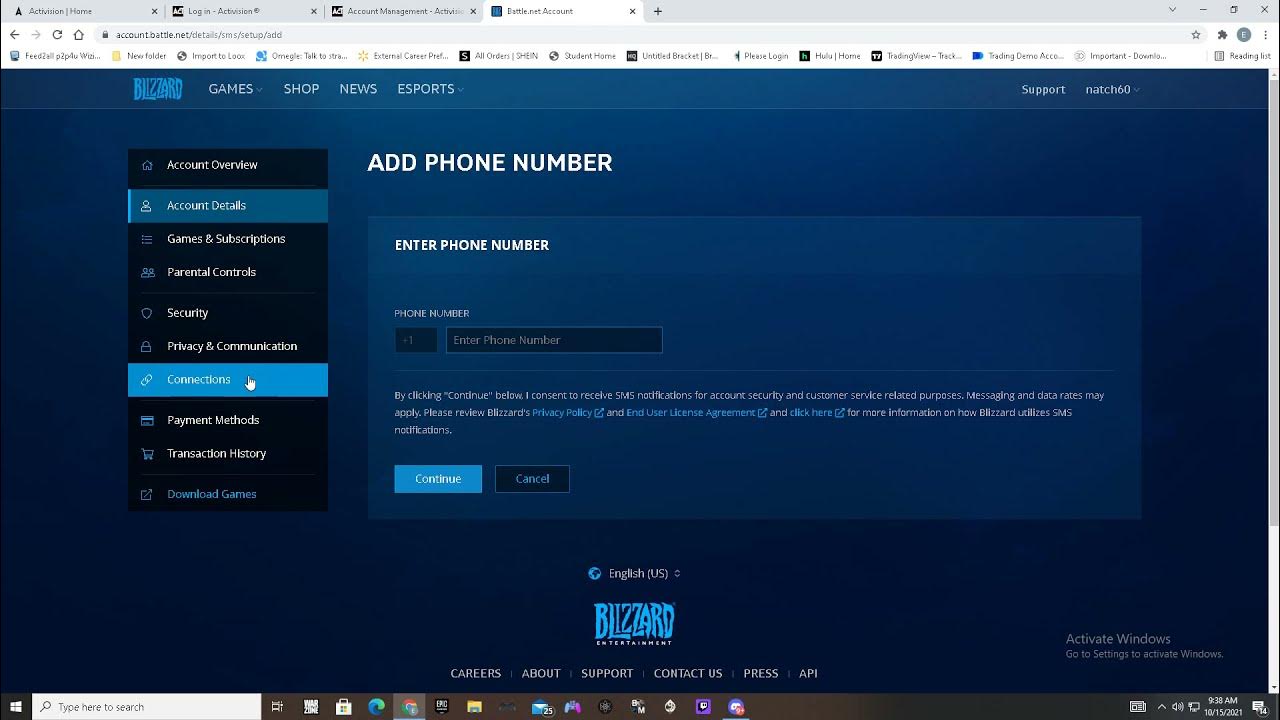1280x720 pixels.
Task: Click the taskbar clock showing 9:38 AM
Action: coord(1222,707)
